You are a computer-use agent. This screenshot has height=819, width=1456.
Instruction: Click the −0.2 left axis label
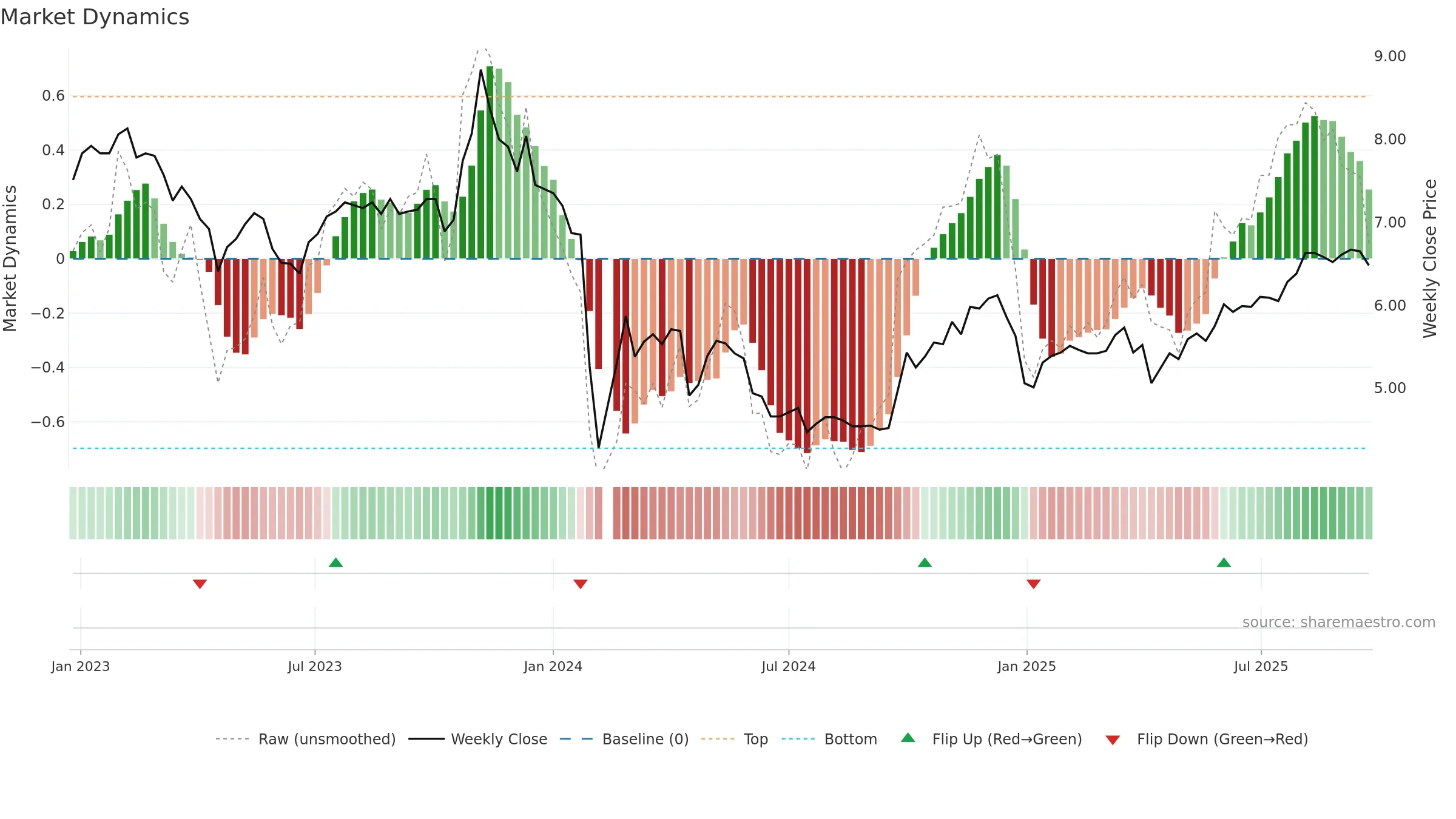click(x=48, y=314)
